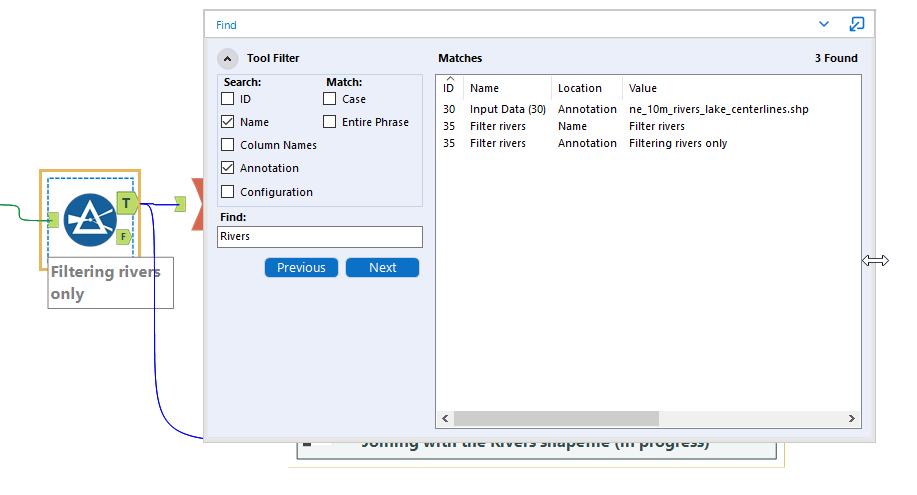917x495 pixels.
Task: Tick the Column Names checkbox
Action: tap(228, 145)
